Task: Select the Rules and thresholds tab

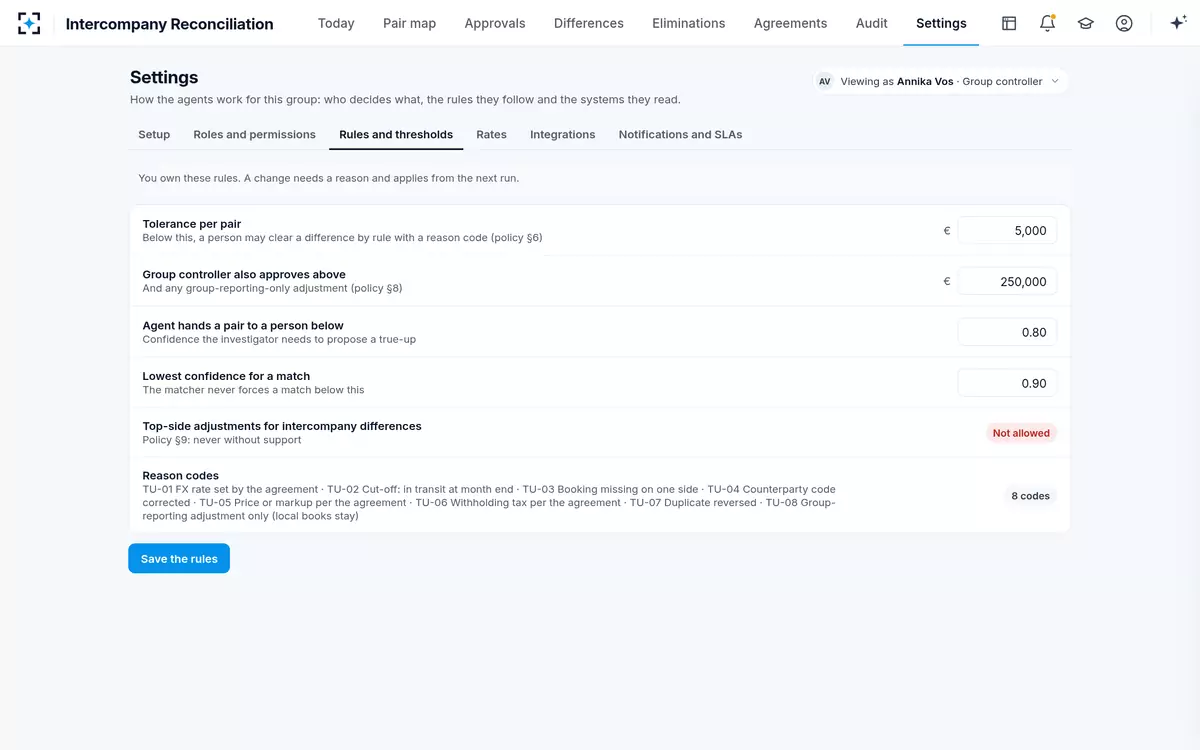Action: [x=396, y=134]
